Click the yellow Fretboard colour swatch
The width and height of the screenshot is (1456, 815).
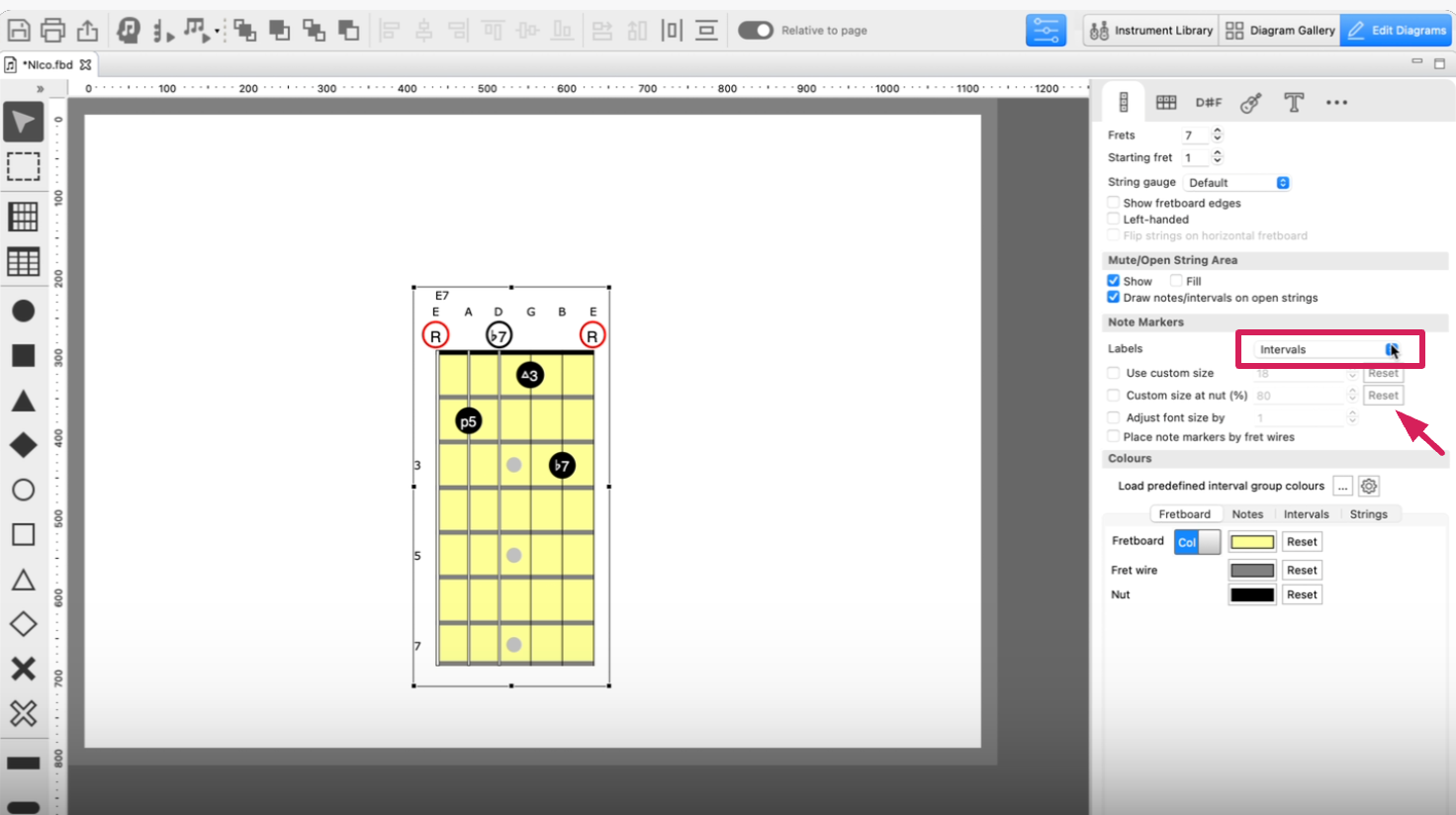coord(1252,542)
